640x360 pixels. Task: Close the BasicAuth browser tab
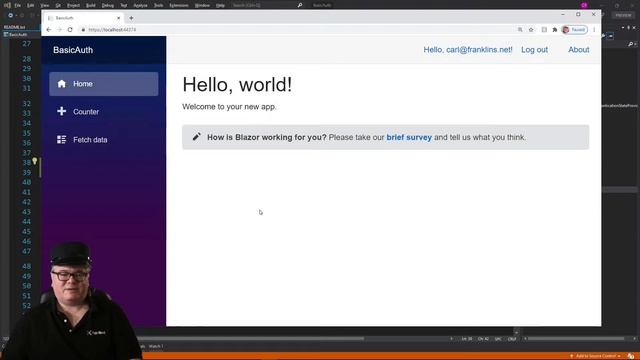pos(118,18)
